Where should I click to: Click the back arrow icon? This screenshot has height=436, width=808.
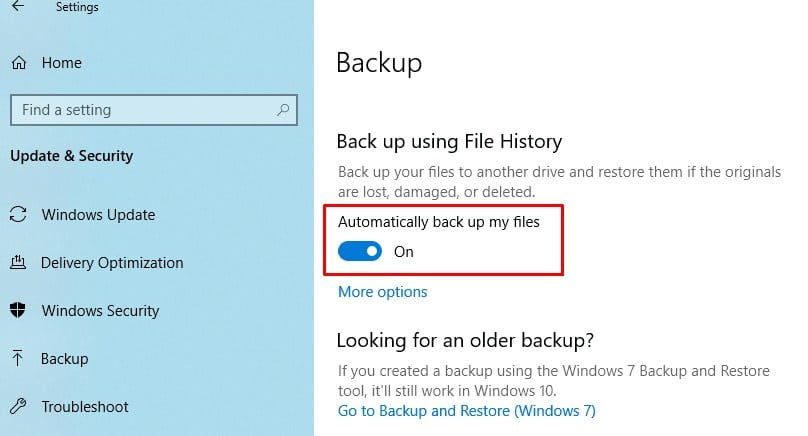tap(18, 6)
